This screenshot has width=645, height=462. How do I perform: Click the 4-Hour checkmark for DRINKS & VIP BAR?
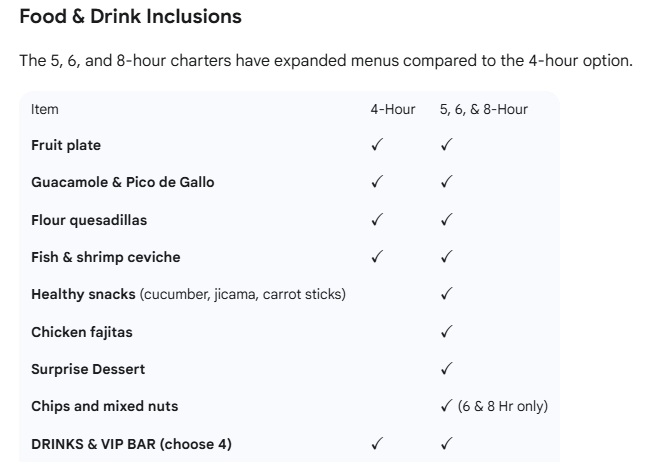[x=377, y=443]
